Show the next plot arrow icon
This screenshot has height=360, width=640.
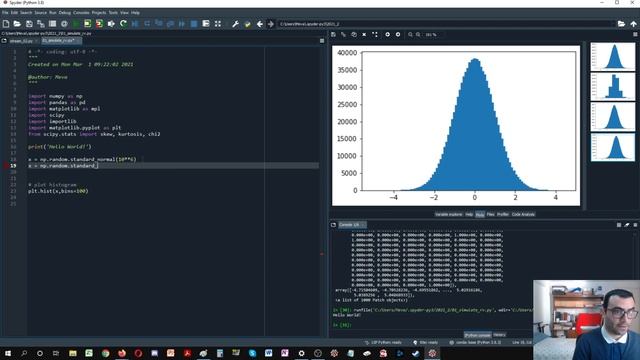(398, 35)
